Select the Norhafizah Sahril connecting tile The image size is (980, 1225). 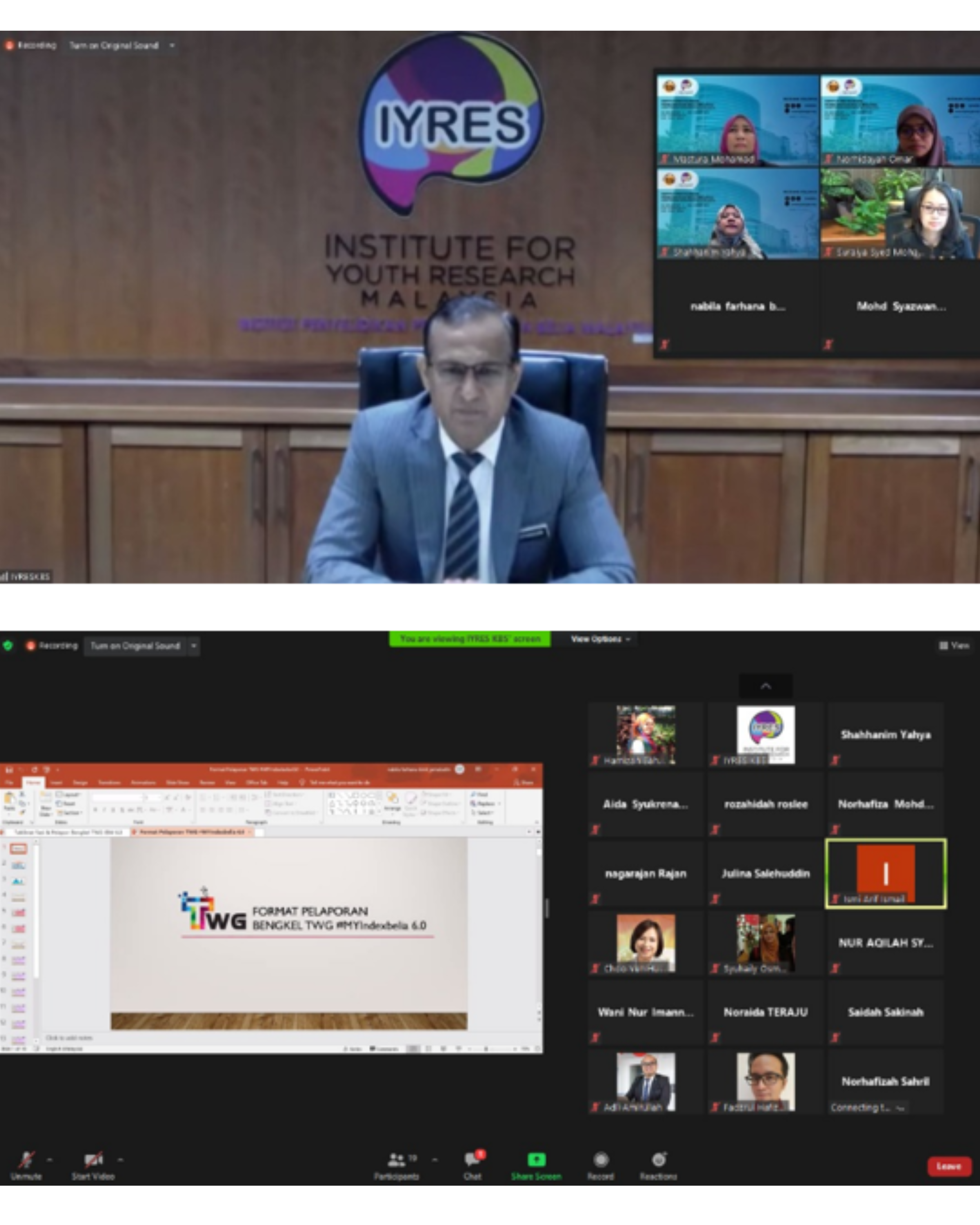pos(885,1081)
